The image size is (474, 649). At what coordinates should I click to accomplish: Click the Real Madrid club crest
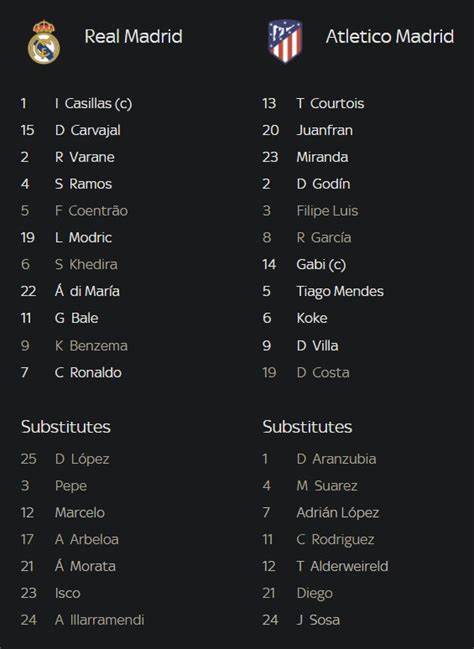tap(44, 42)
